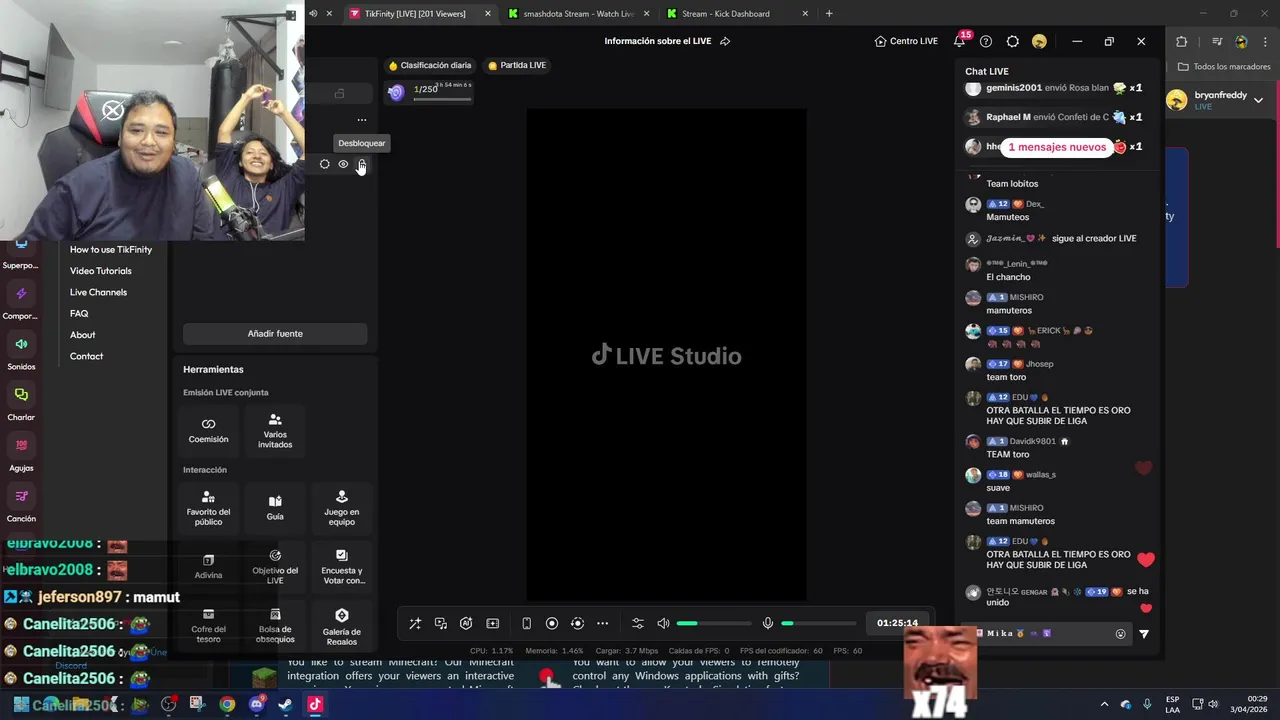This screenshot has height=720, width=1280.
Task: Click the emoji icon in chat input
Action: coord(1120,633)
